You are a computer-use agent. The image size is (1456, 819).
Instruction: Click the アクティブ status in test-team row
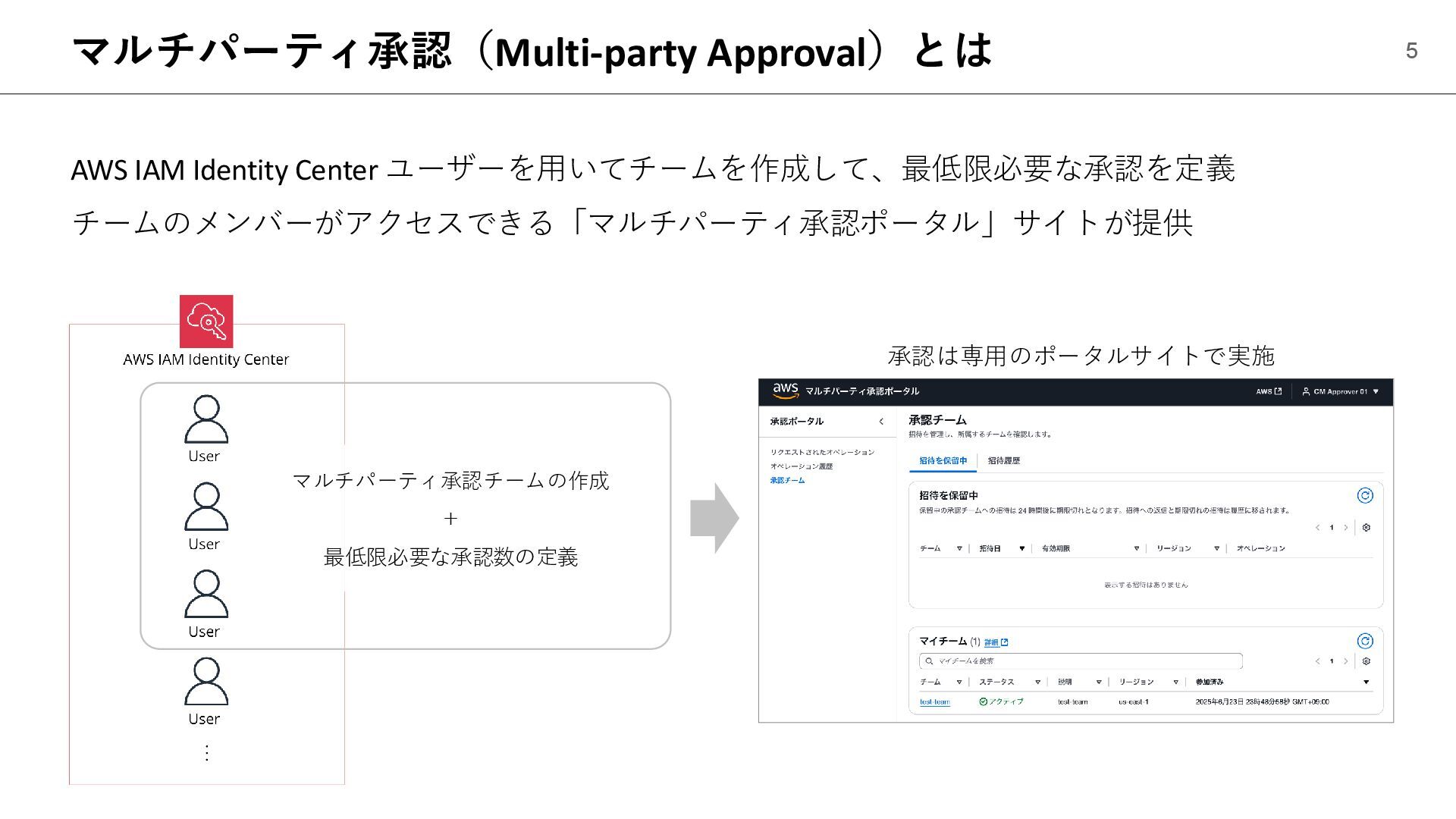(x=1001, y=702)
